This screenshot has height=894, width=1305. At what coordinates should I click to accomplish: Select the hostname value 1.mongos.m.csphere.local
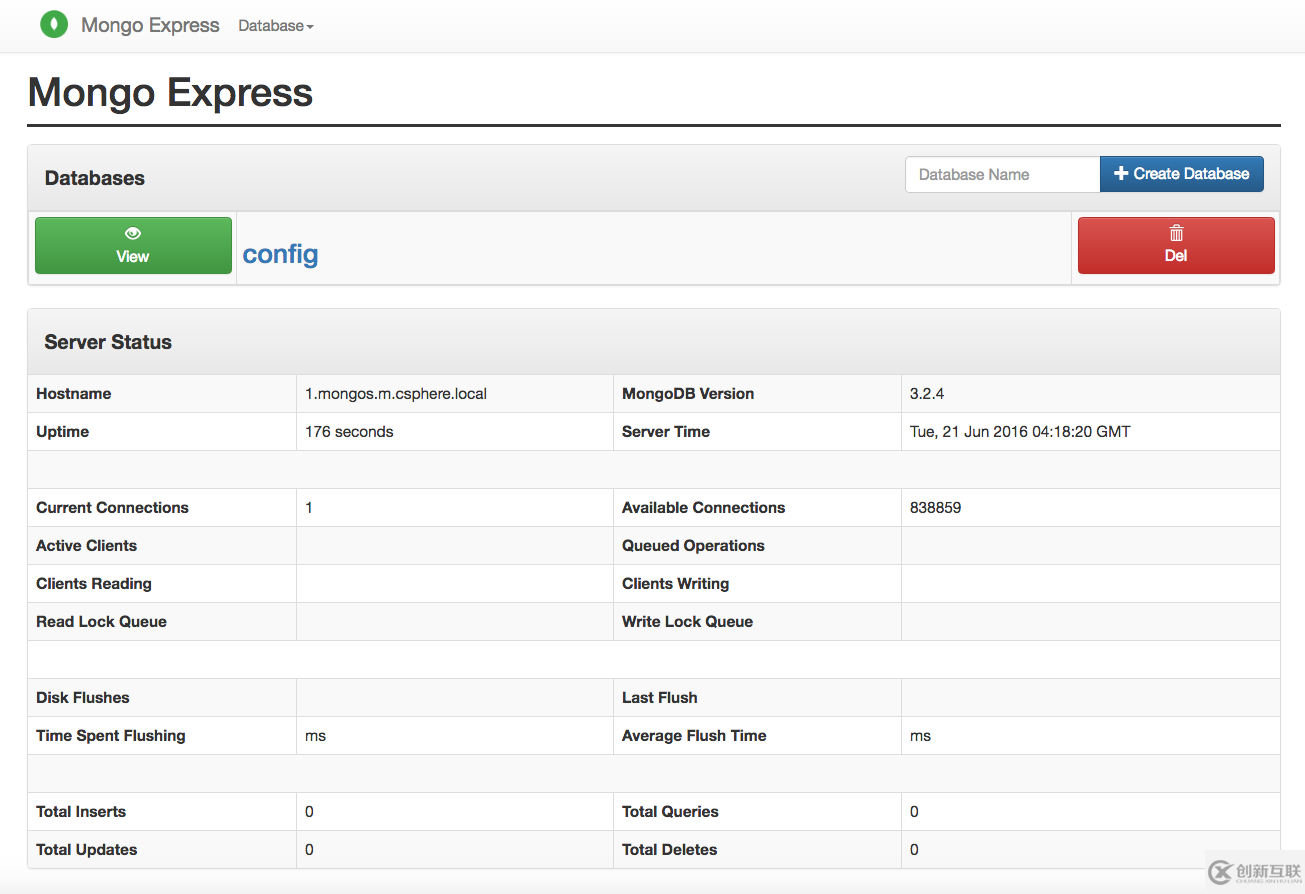click(396, 394)
